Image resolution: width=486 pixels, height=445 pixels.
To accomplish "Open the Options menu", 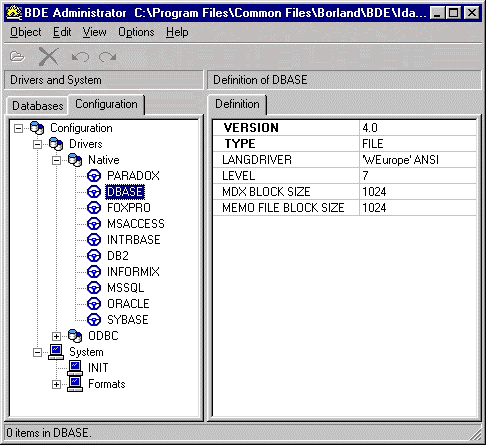I will (136, 32).
